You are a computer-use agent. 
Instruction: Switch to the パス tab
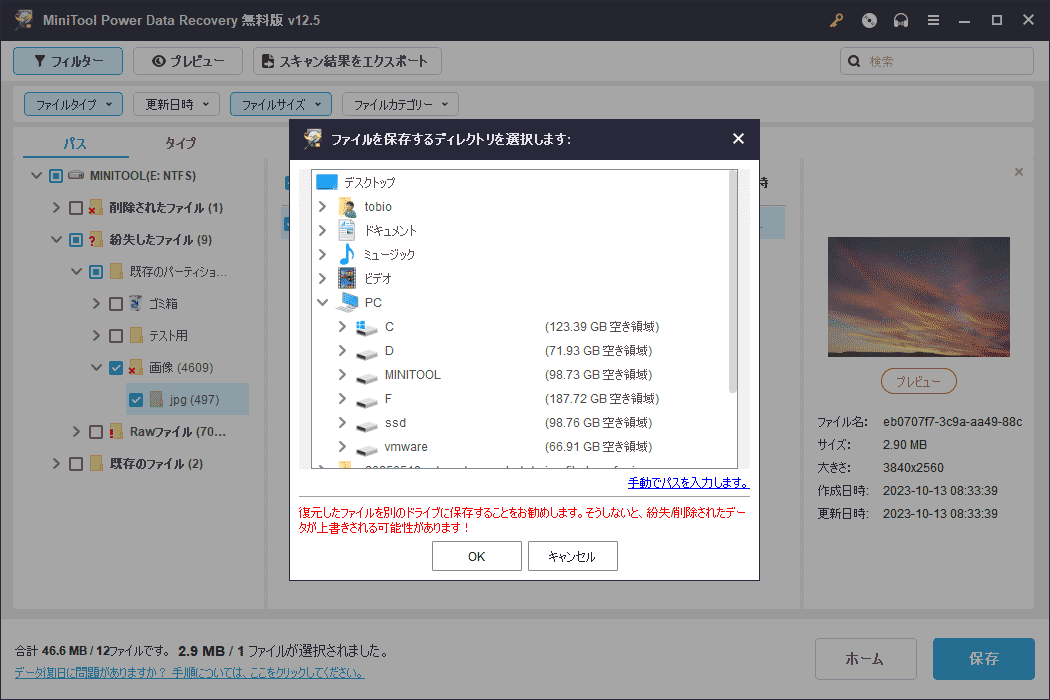coord(75,143)
